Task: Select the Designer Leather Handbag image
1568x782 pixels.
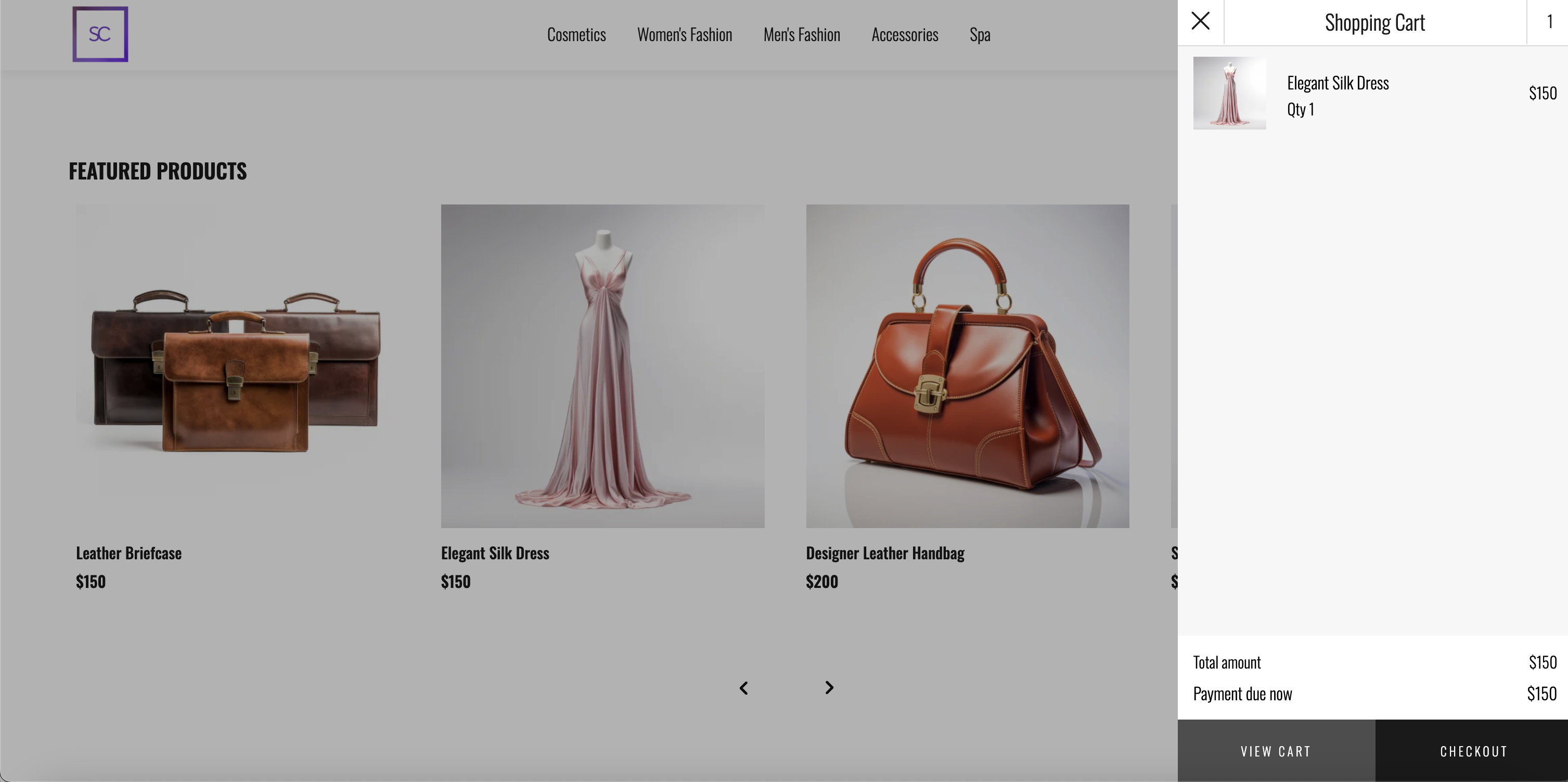Action: (967, 365)
